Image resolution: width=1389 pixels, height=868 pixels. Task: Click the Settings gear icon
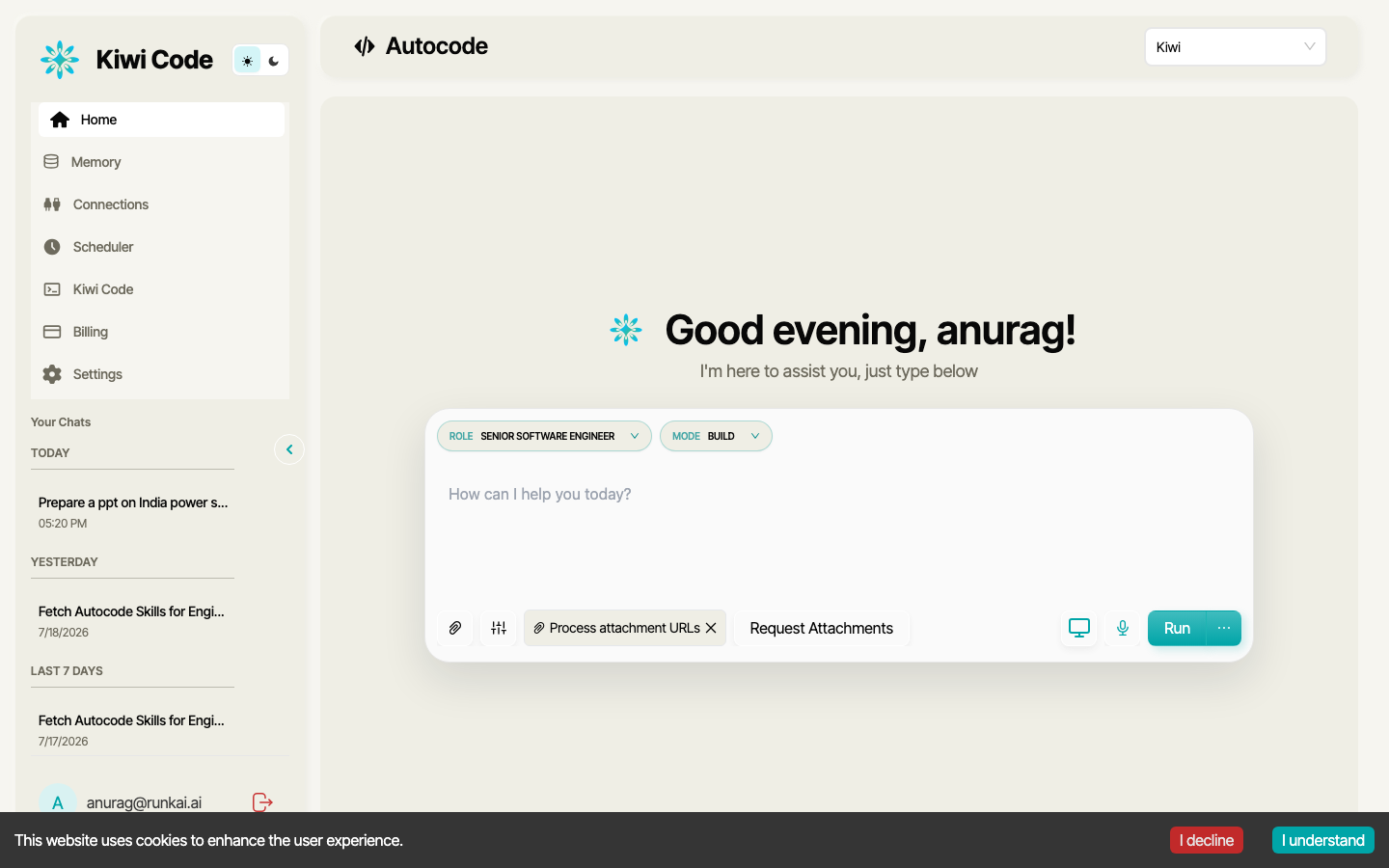[x=52, y=374]
